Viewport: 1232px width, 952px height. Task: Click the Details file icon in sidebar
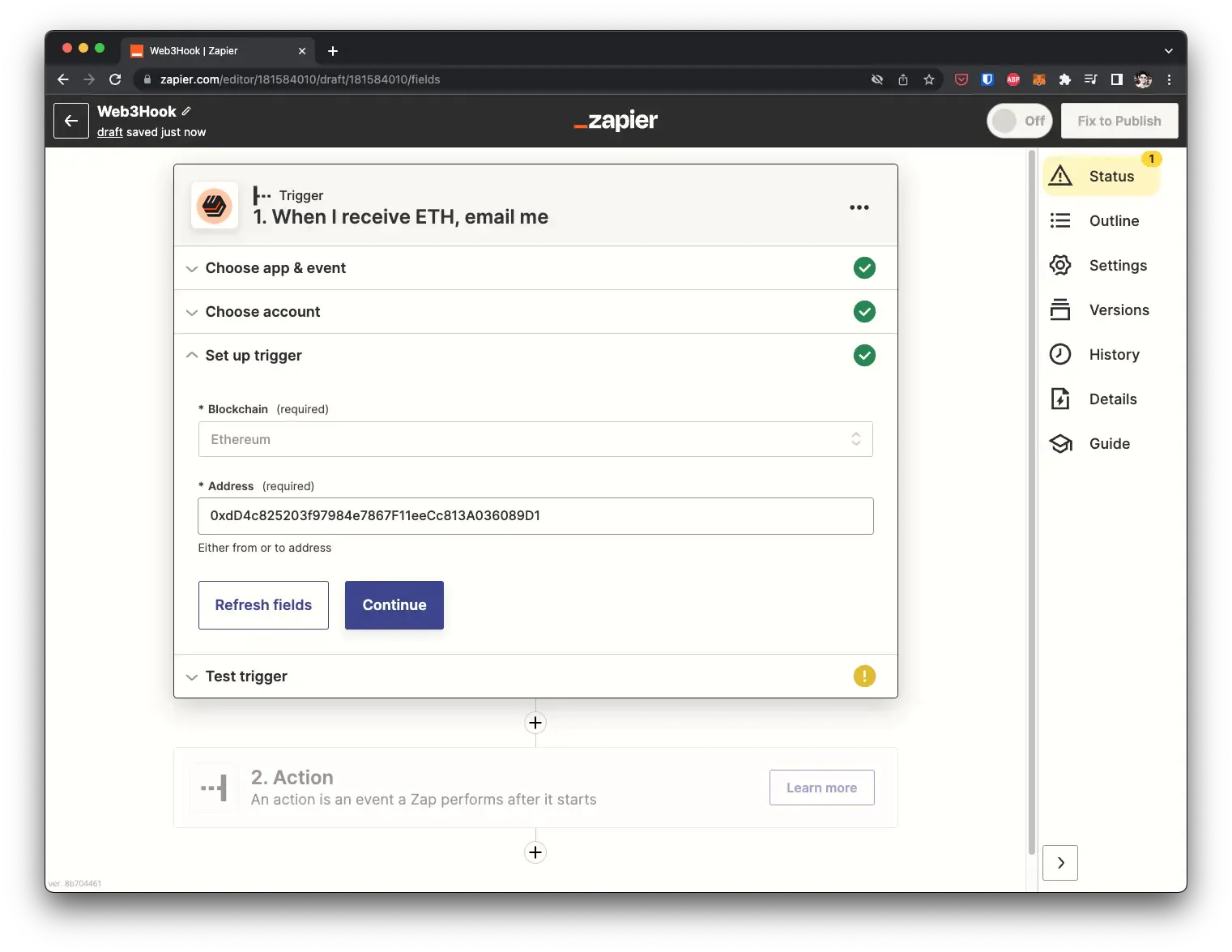[1060, 399]
